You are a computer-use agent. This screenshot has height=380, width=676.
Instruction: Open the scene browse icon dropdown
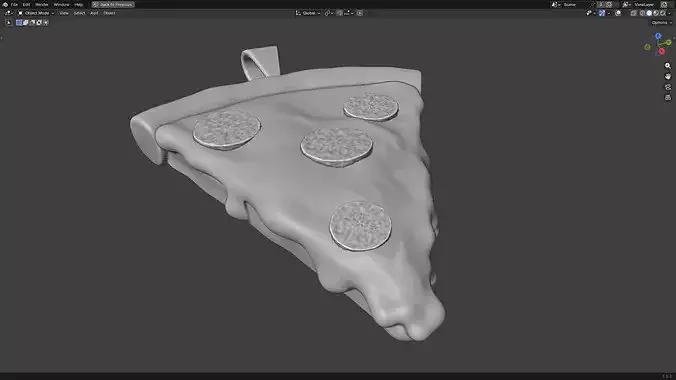[556, 4]
